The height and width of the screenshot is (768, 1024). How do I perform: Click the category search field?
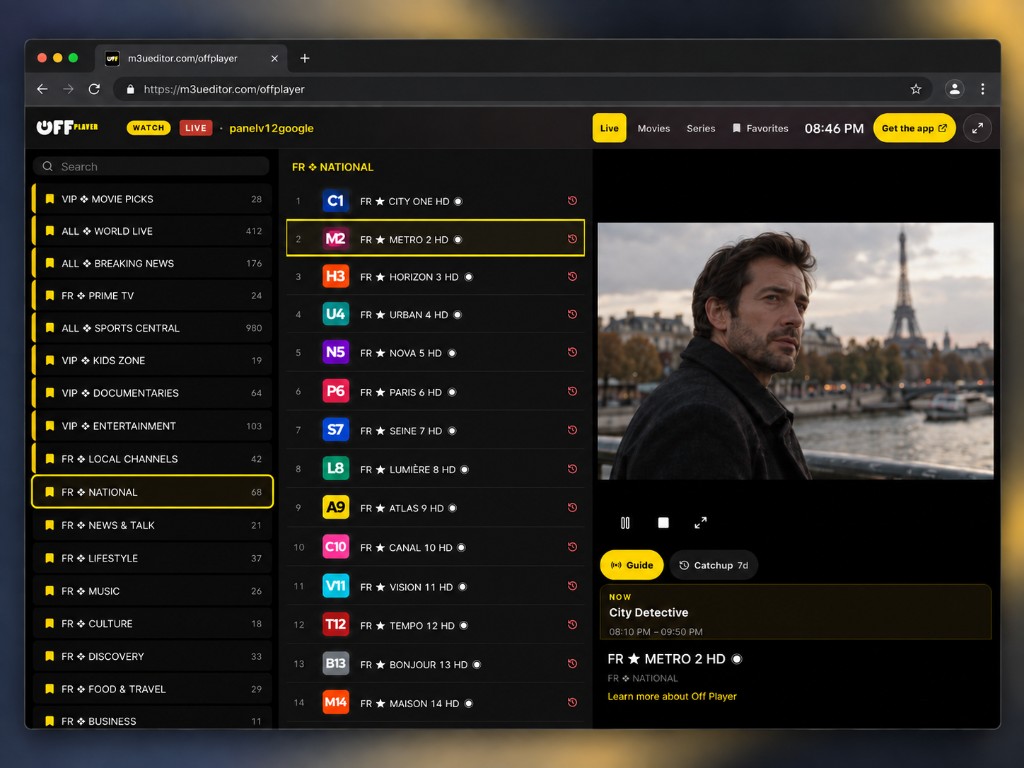pyautogui.click(x=152, y=167)
